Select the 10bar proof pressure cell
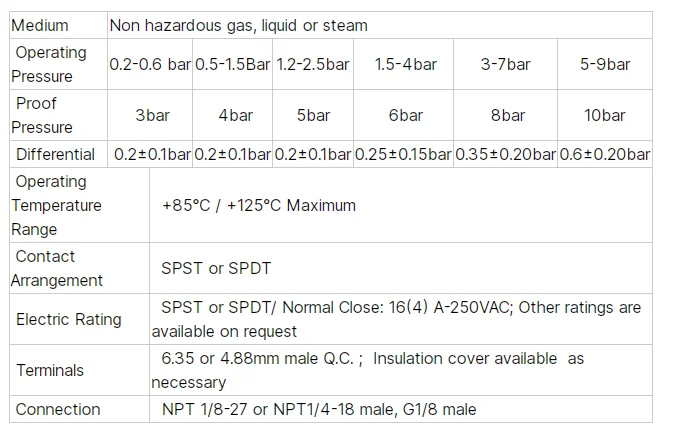 [605, 115]
